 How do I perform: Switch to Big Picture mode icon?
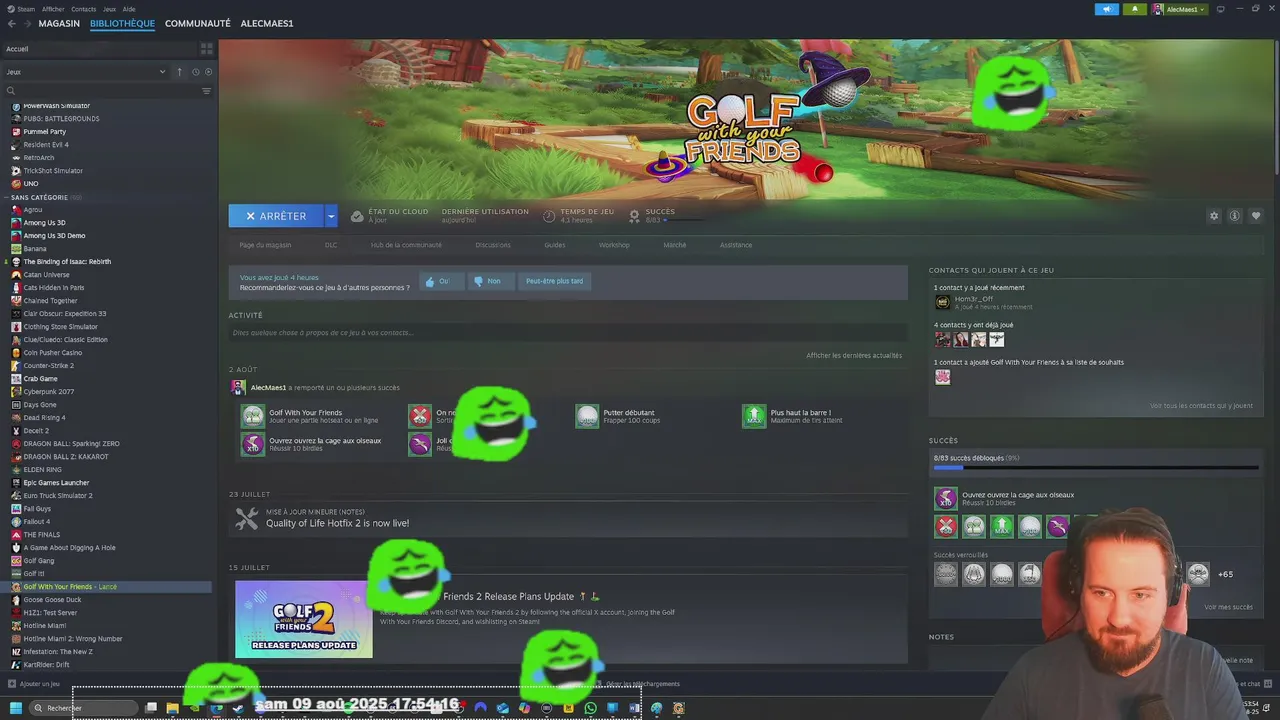(1221, 9)
